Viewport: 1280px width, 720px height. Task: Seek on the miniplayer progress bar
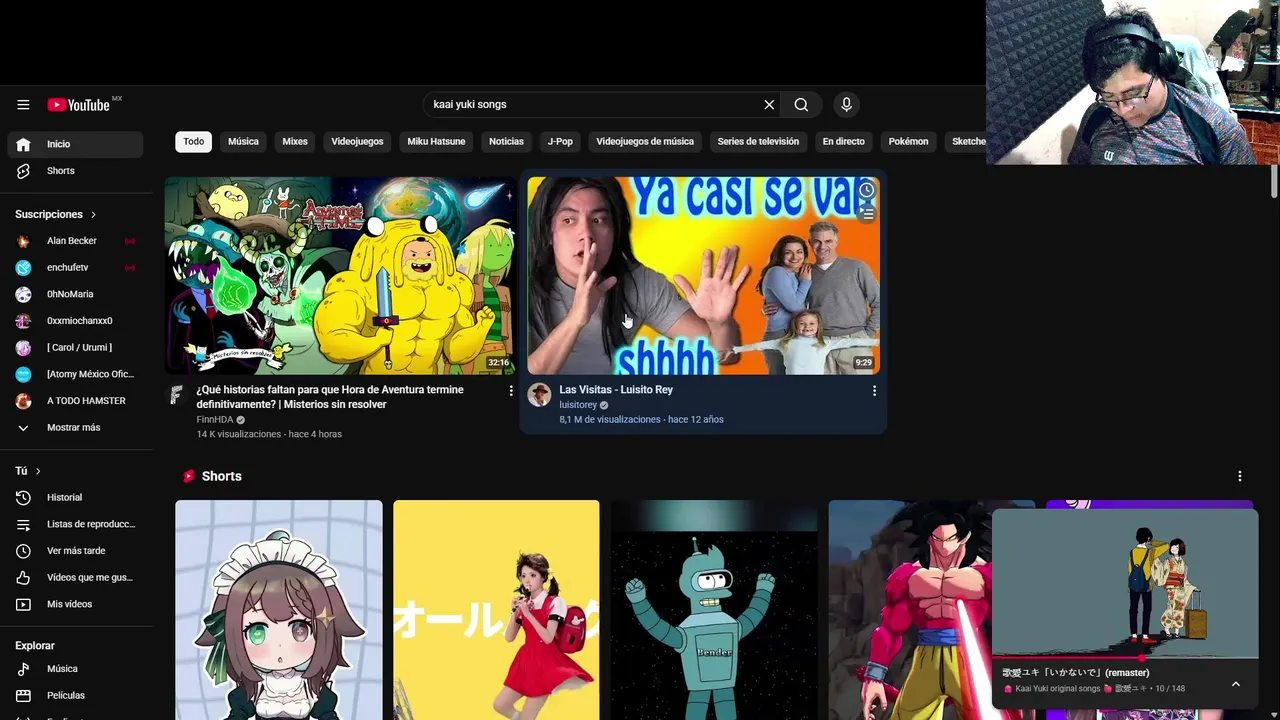[x=1125, y=658]
